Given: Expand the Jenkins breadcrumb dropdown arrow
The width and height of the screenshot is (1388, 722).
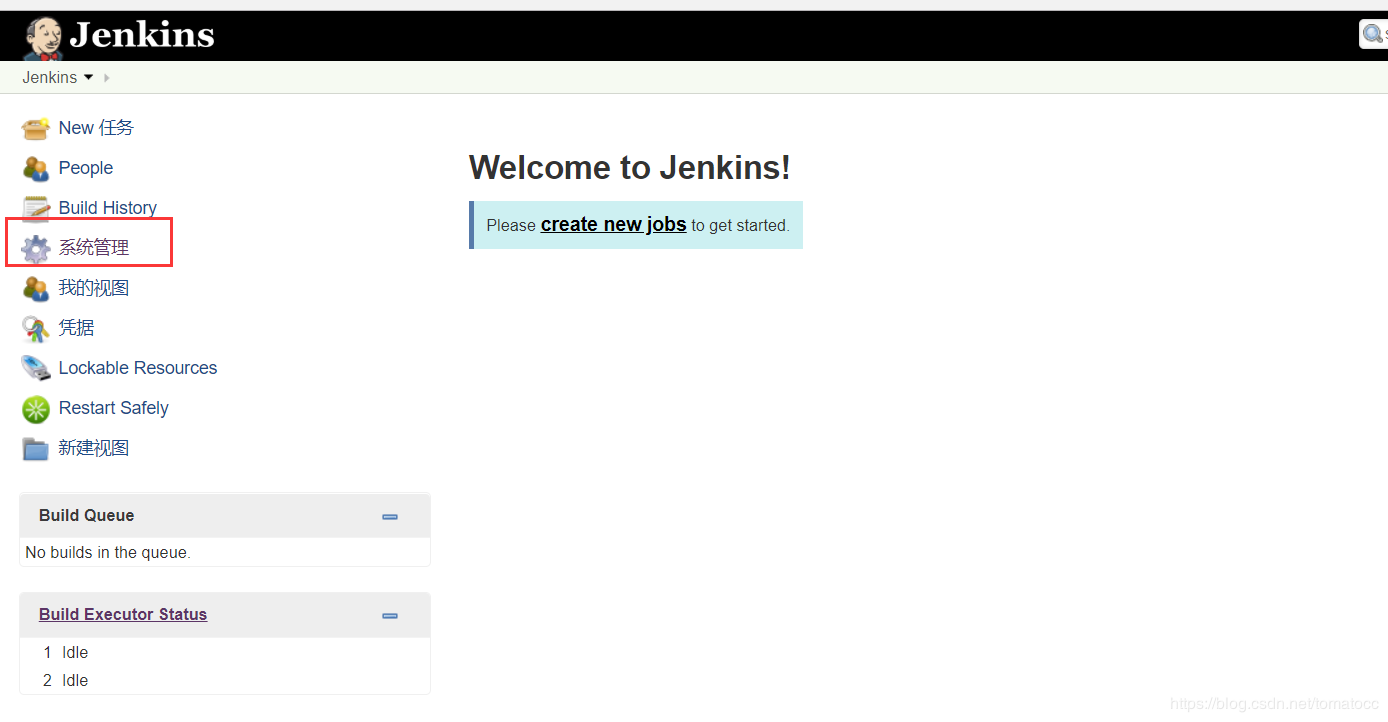Looking at the screenshot, I should point(88,77).
